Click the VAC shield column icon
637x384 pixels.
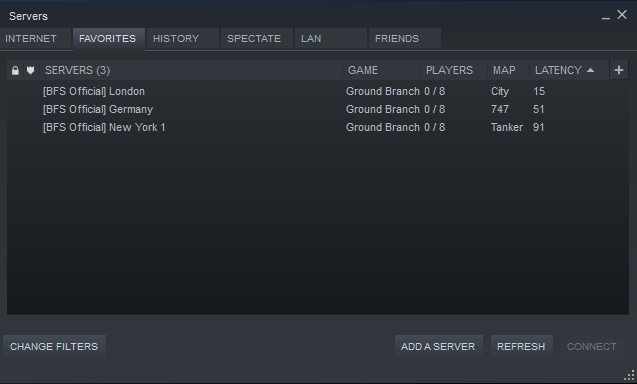point(30,70)
